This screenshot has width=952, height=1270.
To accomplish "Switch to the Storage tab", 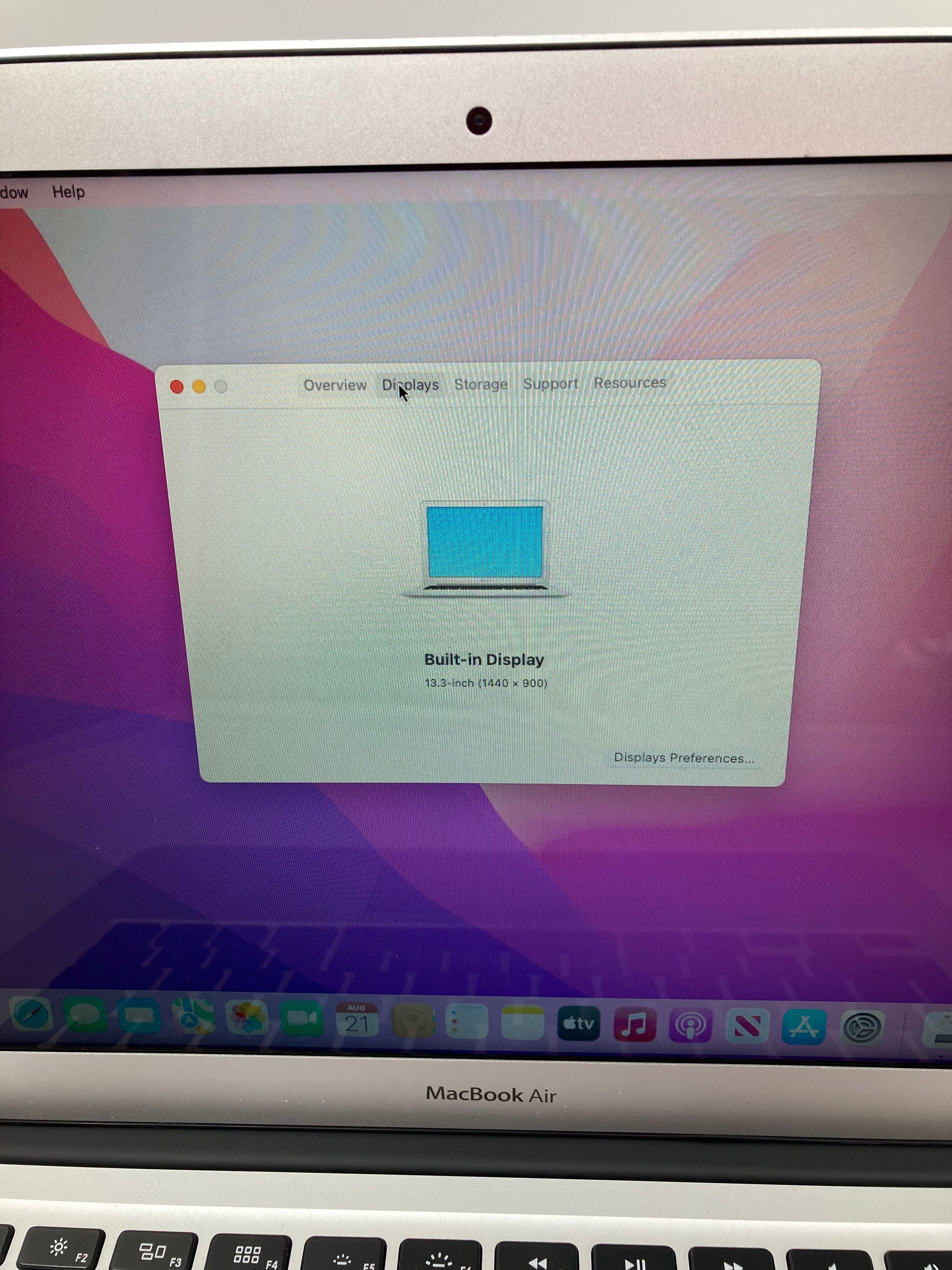I will 481,384.
